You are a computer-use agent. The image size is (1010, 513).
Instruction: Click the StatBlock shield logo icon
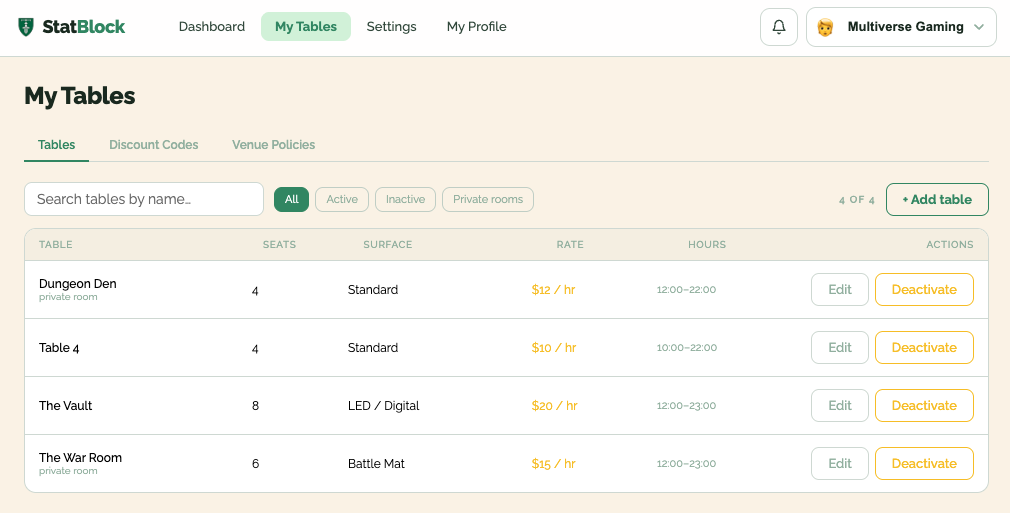[26, 27]
